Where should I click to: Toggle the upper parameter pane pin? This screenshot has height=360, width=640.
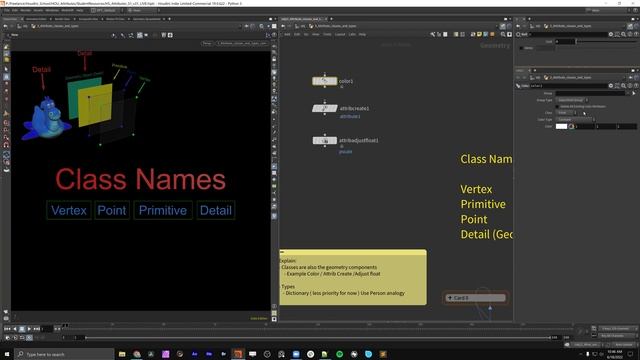(630, 26)
